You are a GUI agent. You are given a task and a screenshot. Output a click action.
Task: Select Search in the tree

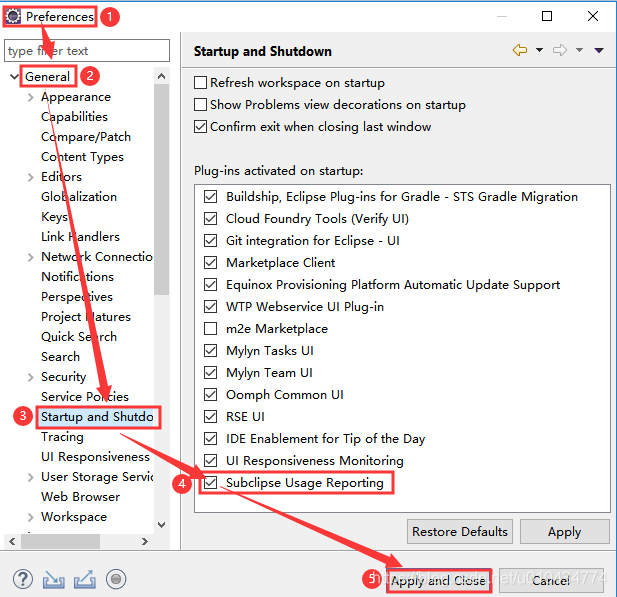coord(60,357)
